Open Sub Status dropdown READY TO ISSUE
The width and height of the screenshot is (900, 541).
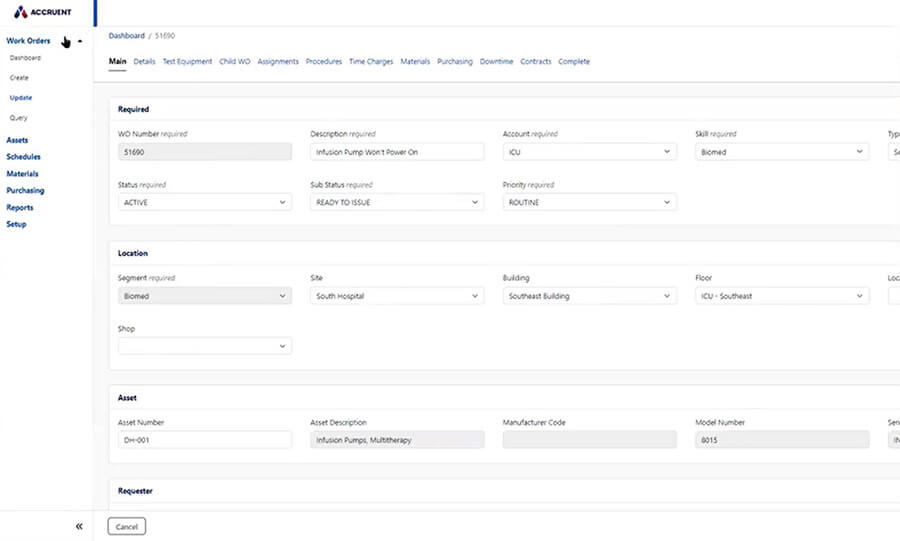click(x=397, y=203)
